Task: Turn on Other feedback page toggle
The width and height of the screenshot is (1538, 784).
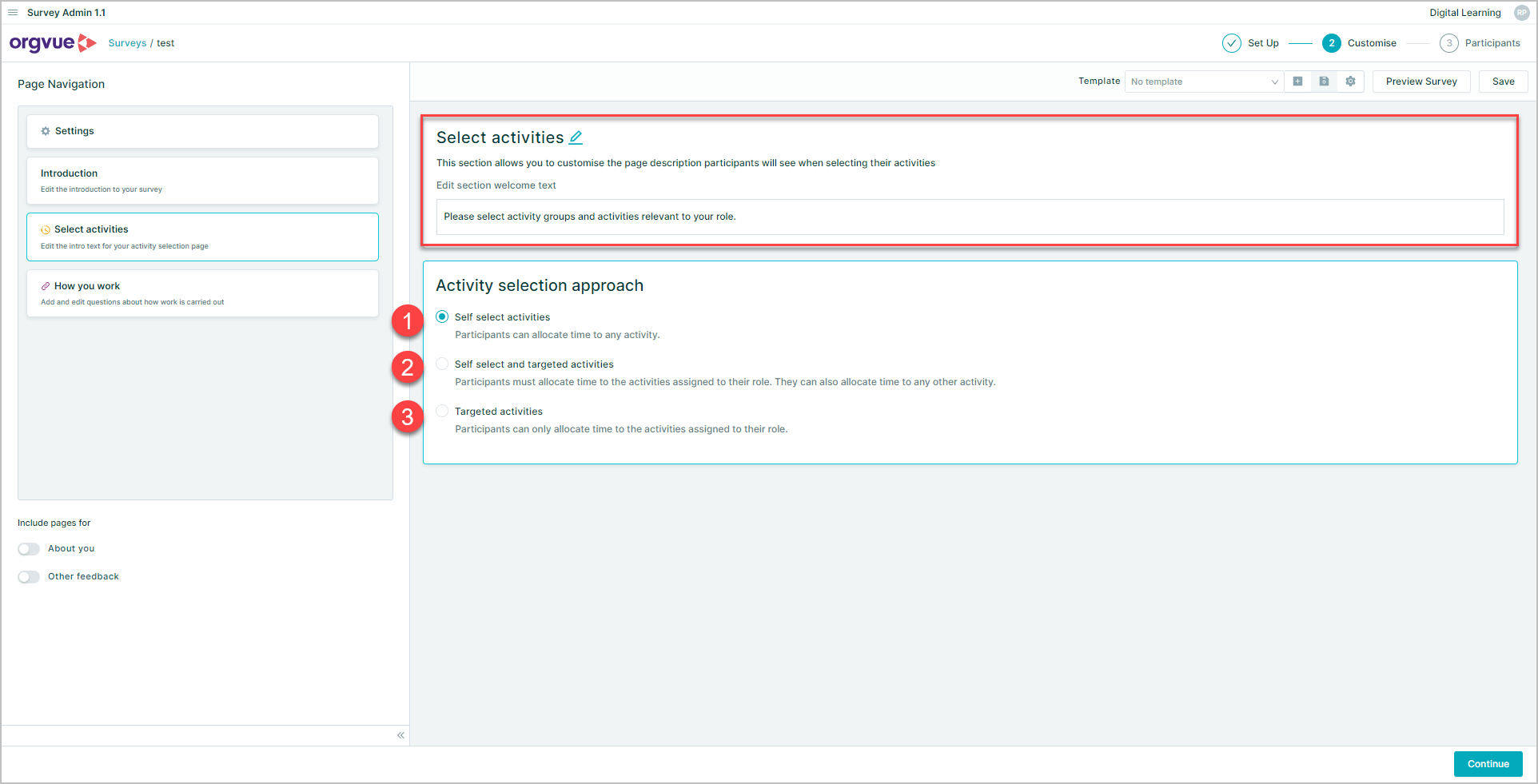Action: pos(29,577)
